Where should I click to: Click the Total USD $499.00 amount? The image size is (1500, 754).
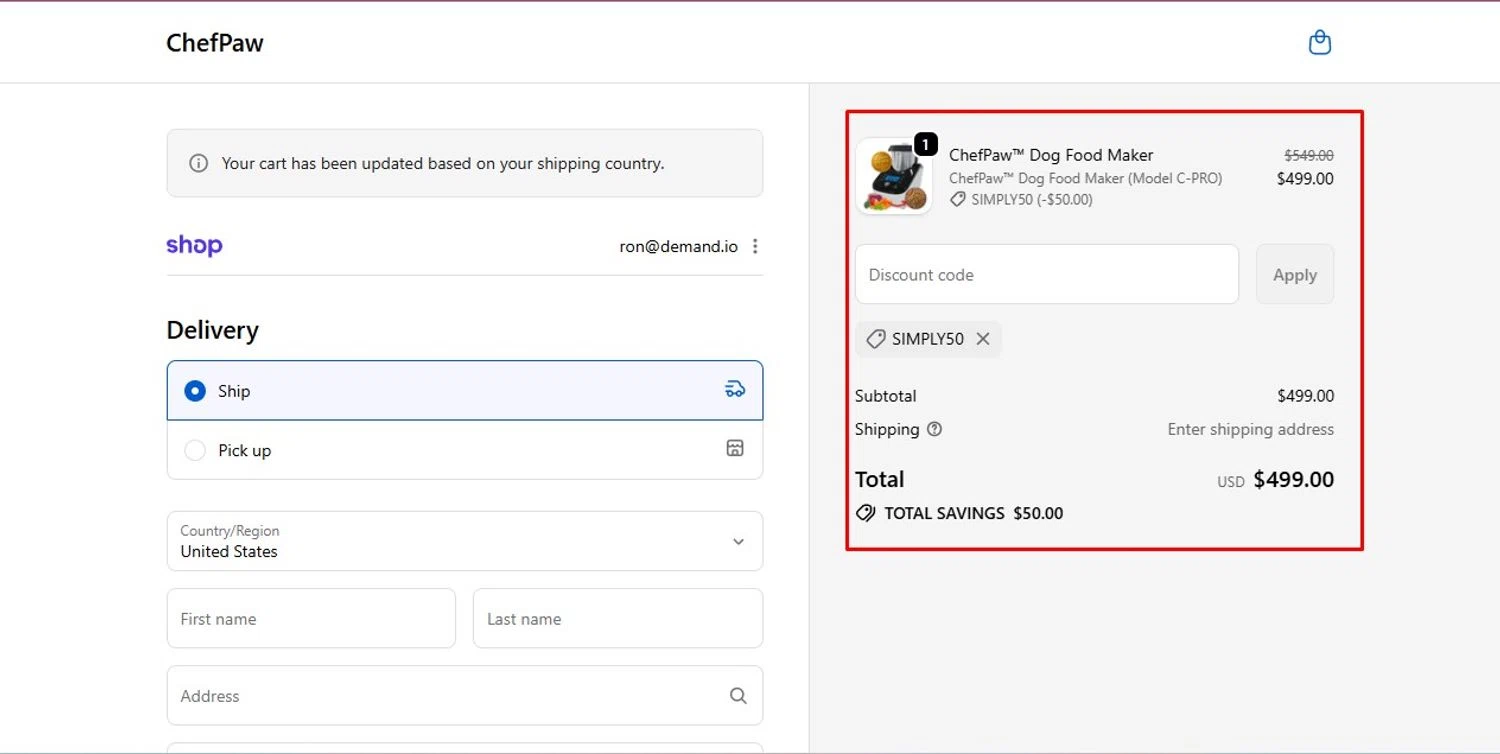coord(1275,480)
